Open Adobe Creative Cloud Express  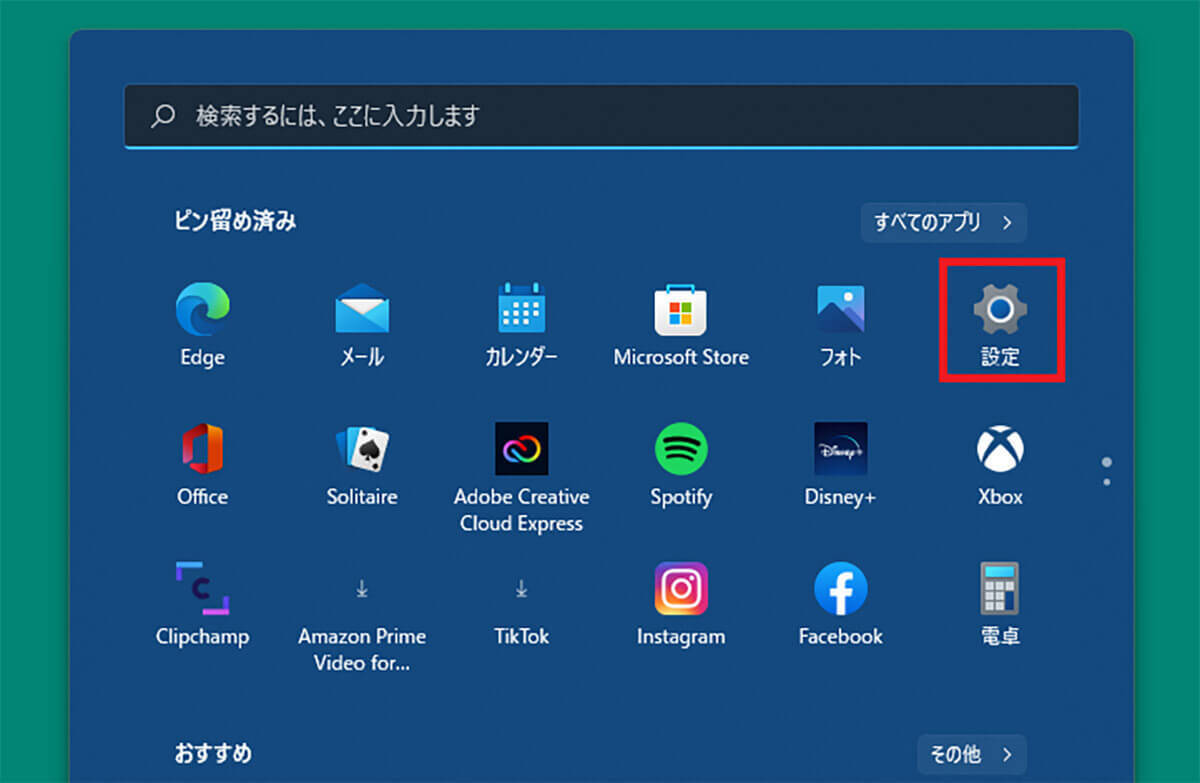(x=521, y=477)
